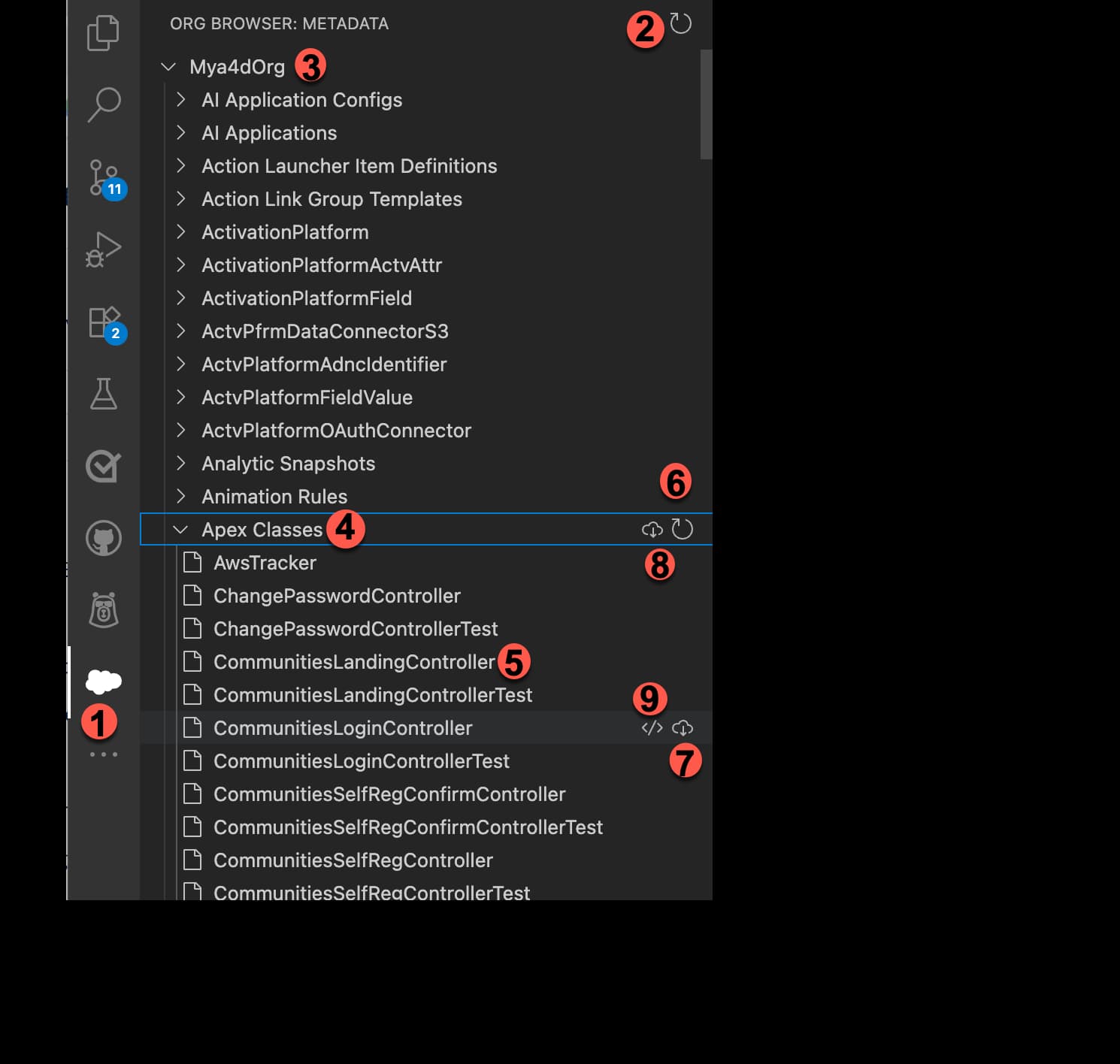The width and height of the screenshot is (1120, 1064).
Task: Open the Org Browser cloud view
Action: [x=104, y=682]
